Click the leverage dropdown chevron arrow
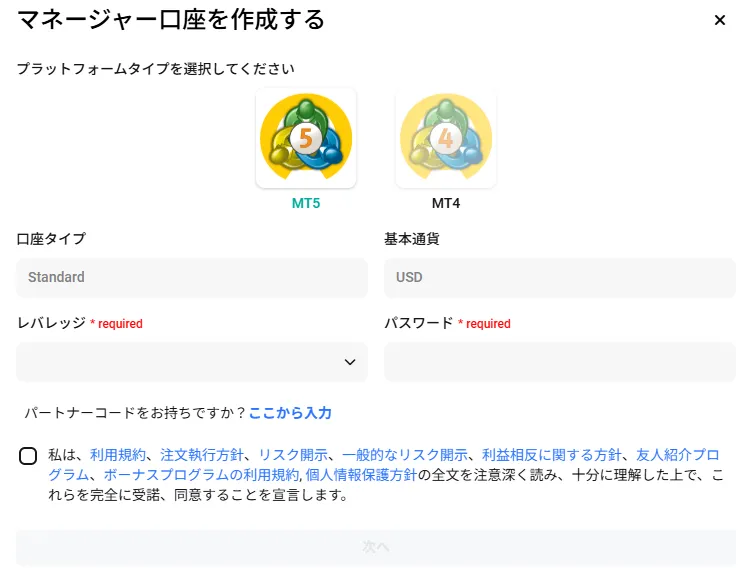Image resolution: width=749 pixels, height=568 pixels. pos(350,362)
